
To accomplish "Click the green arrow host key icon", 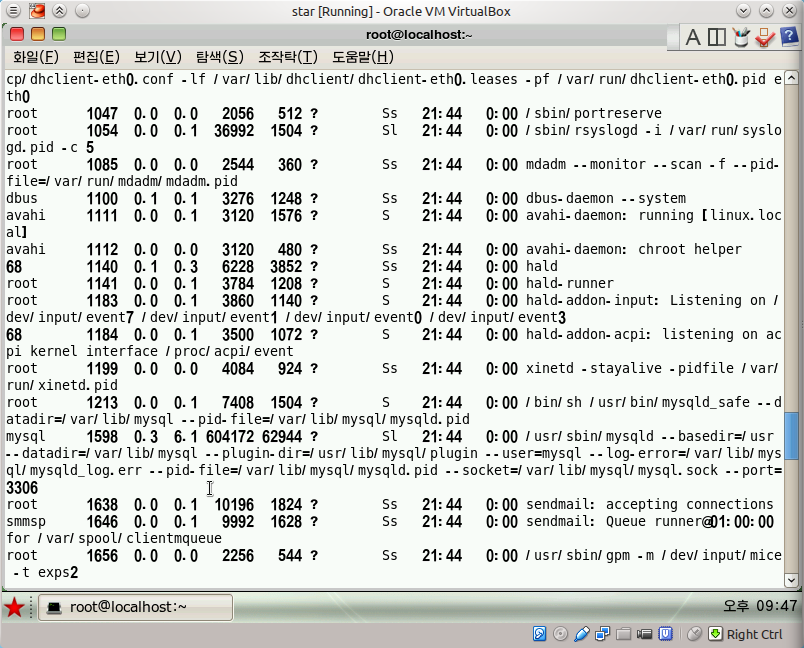I will tap(715, 634).
